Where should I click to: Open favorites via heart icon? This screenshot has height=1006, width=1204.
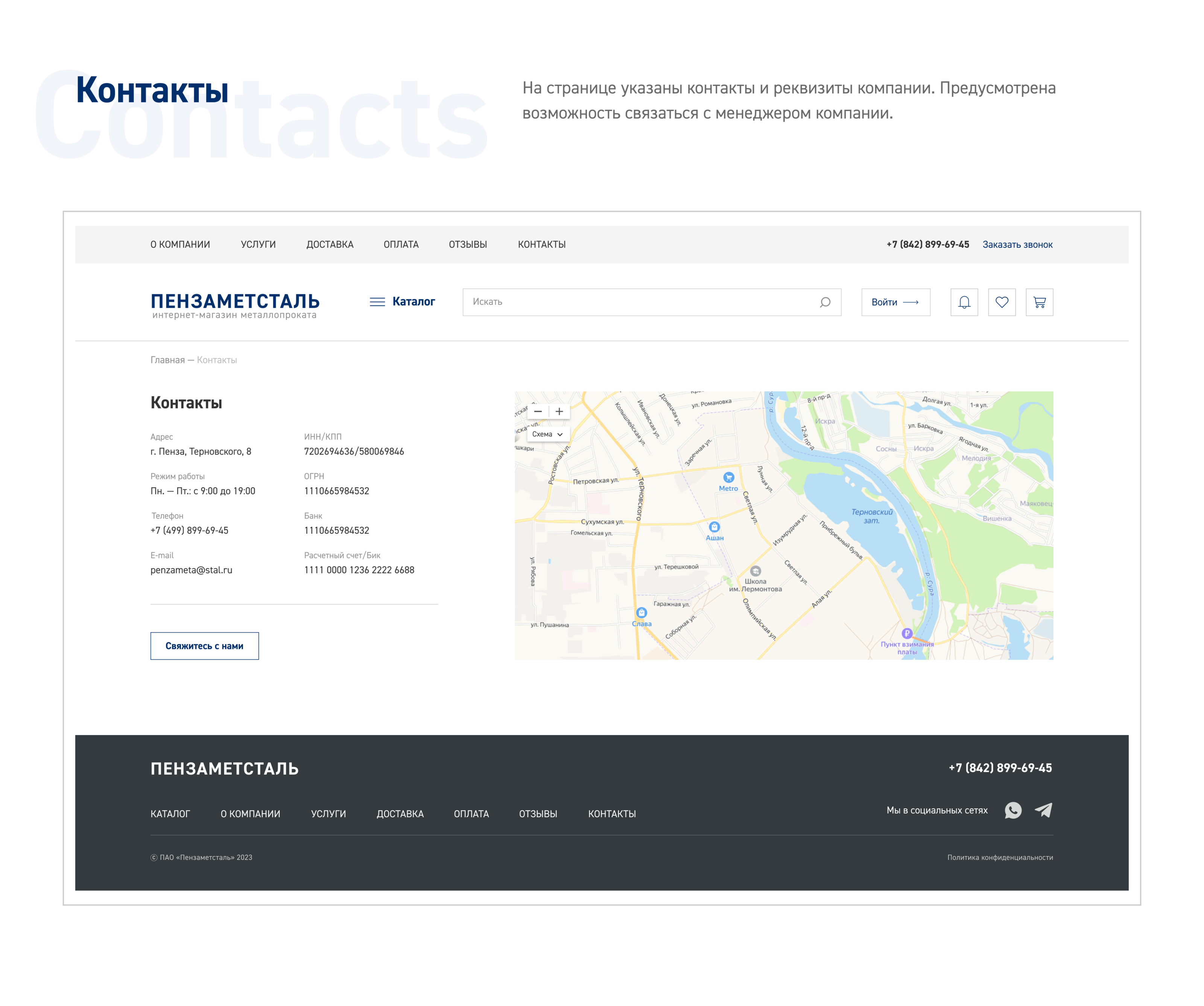point(1002,302)
